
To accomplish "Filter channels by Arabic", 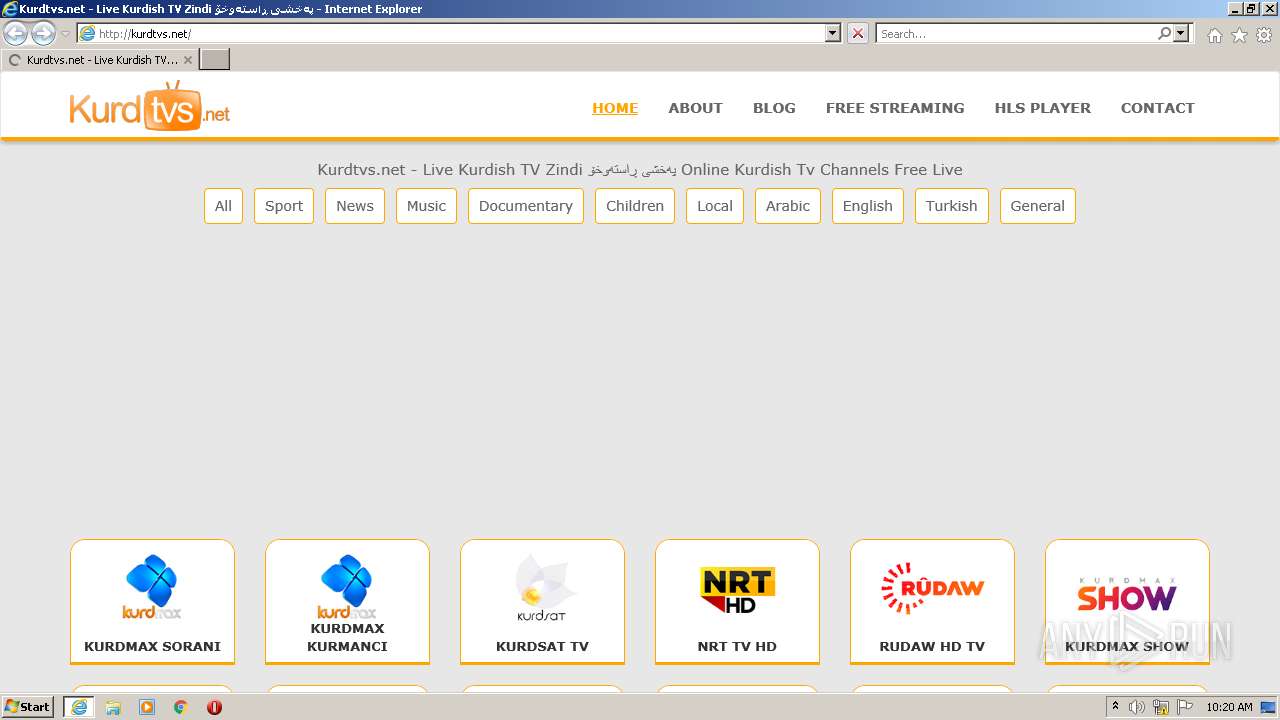I will tap(788, 206).
